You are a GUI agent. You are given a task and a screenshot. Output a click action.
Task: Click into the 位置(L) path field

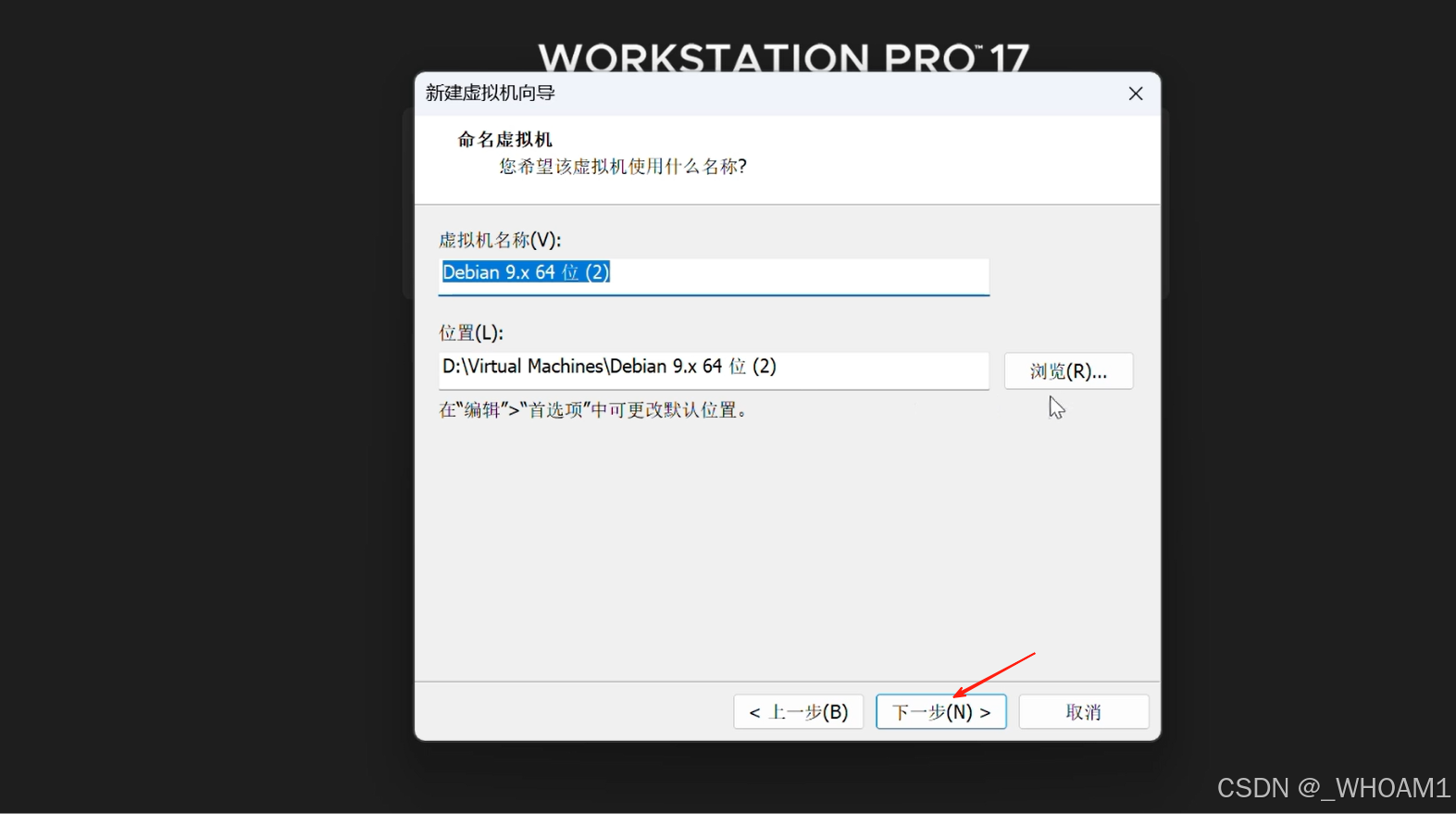tap(714, 369)
